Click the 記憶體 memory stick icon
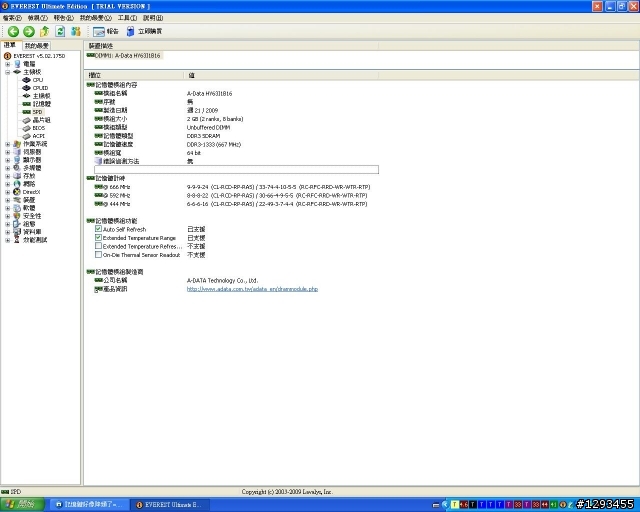Screen dimensions: 640x512 pyautogui.click(x=27, y=104)
